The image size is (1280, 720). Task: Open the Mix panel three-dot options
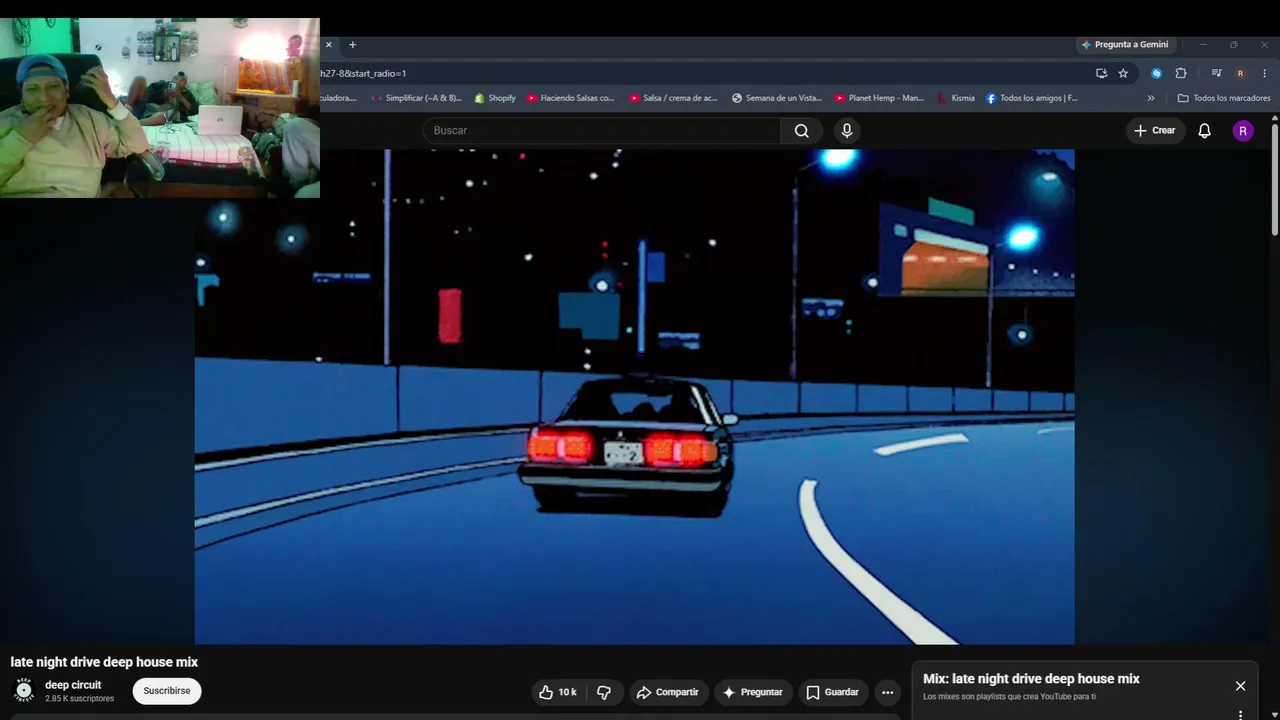tap(1240, 715)
